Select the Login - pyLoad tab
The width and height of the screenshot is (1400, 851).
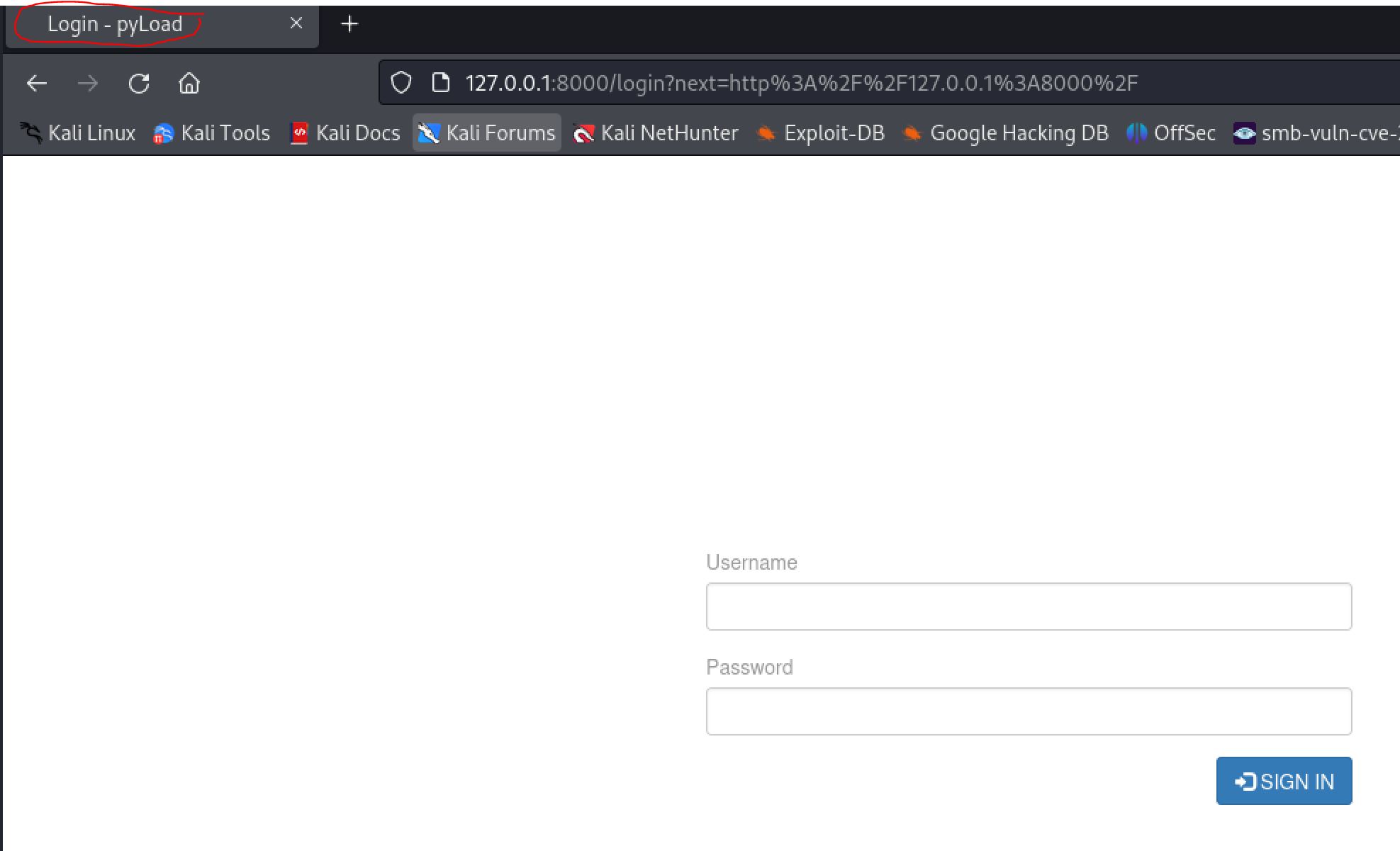(x=115, y=24)
